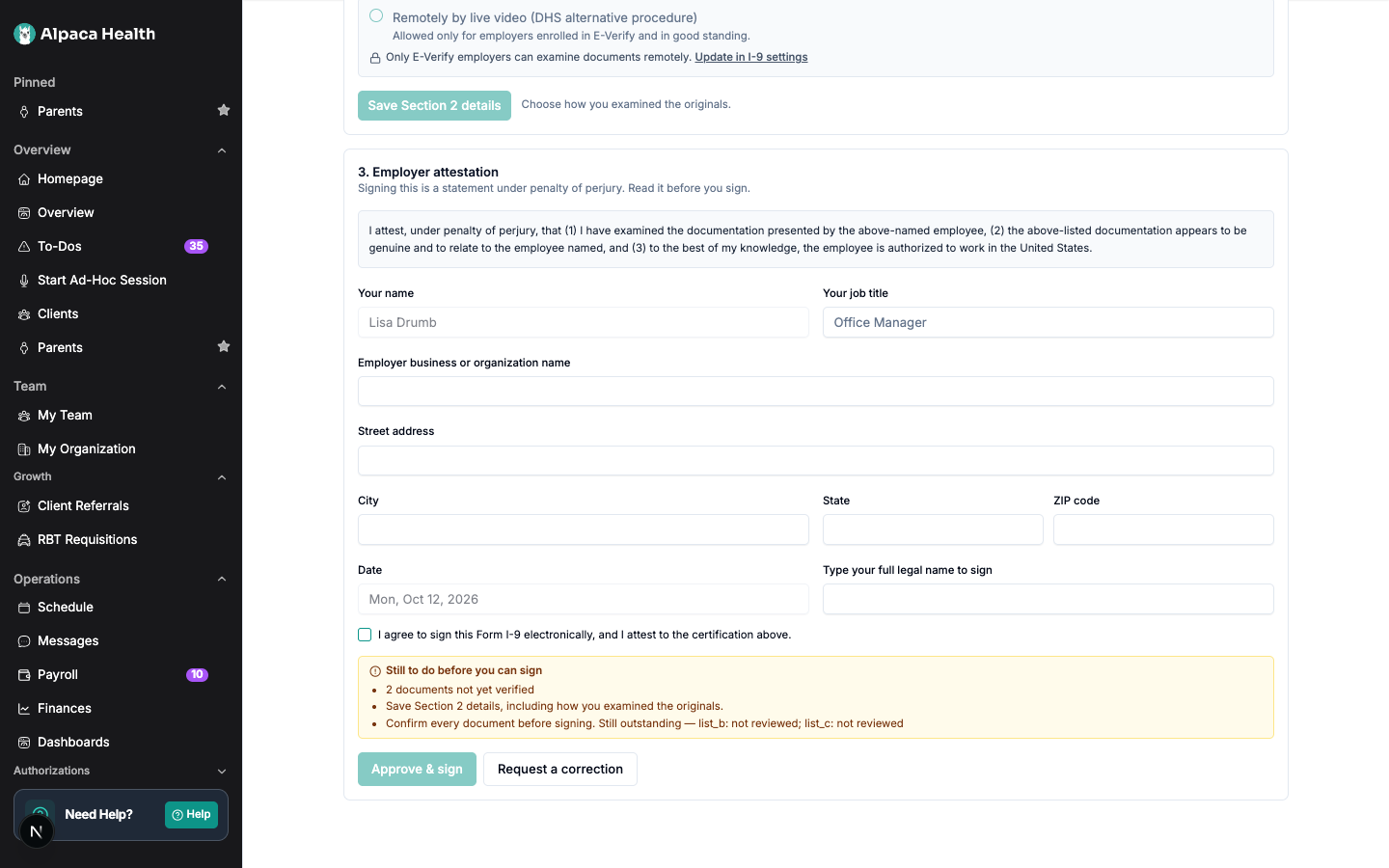Click the Approve & sign button
The height and width of the screenshot is (868, 1389).
[x=417, y=769]
